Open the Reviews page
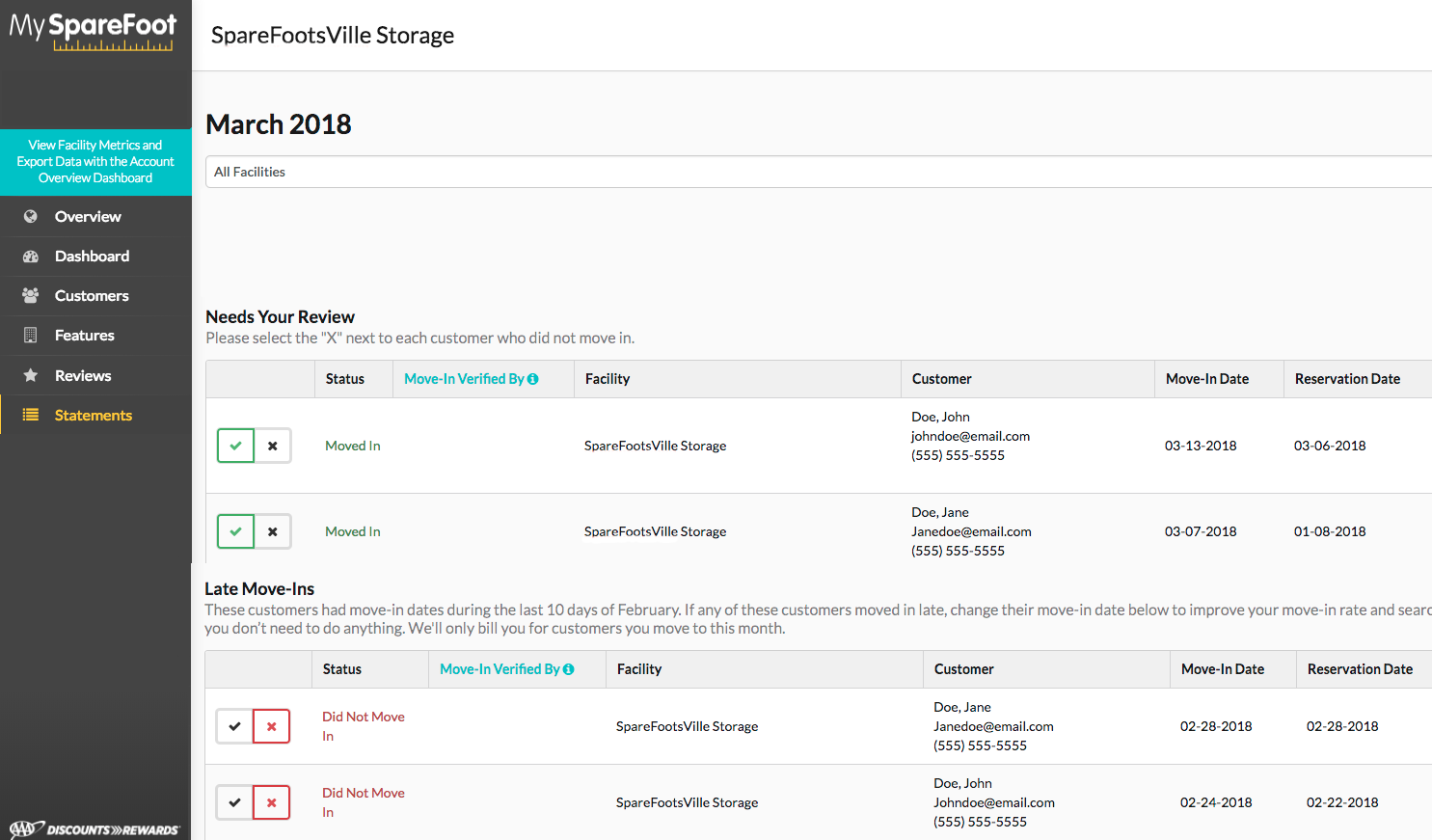1432x840 pixels. (x=83, y=376)
